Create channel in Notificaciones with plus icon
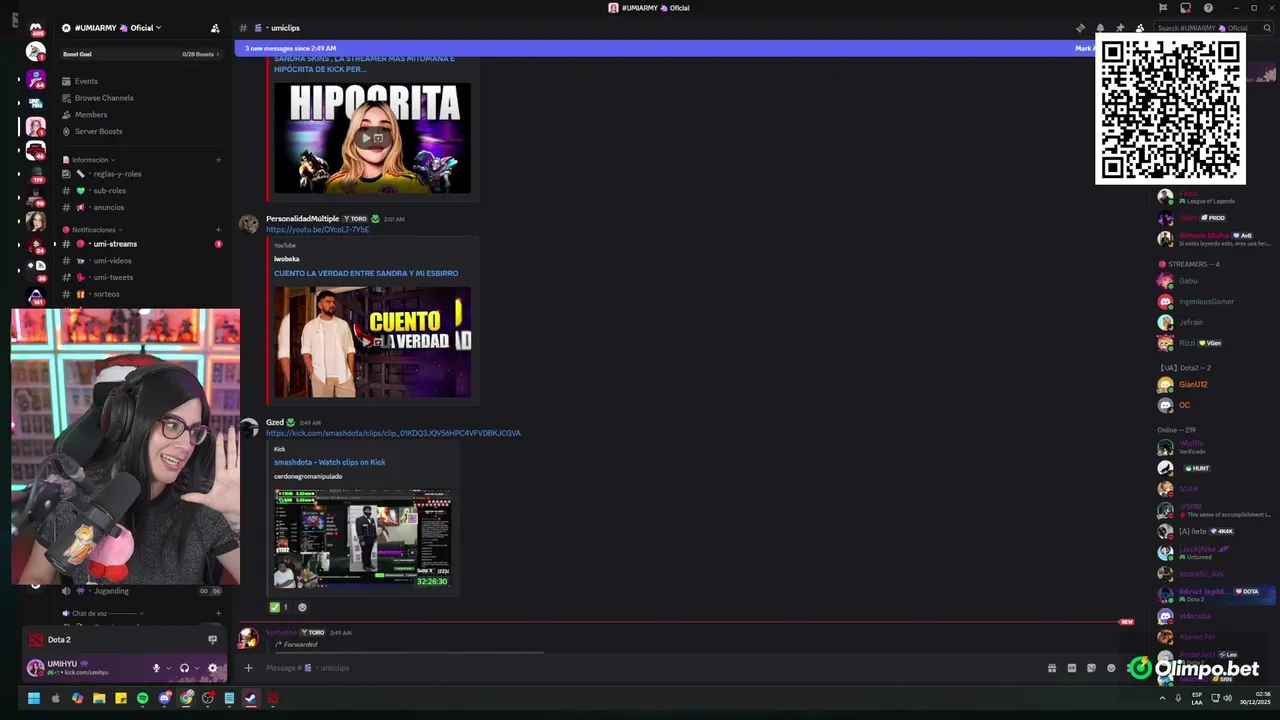This screenshot has width=1280, height=720. point(218,230)
